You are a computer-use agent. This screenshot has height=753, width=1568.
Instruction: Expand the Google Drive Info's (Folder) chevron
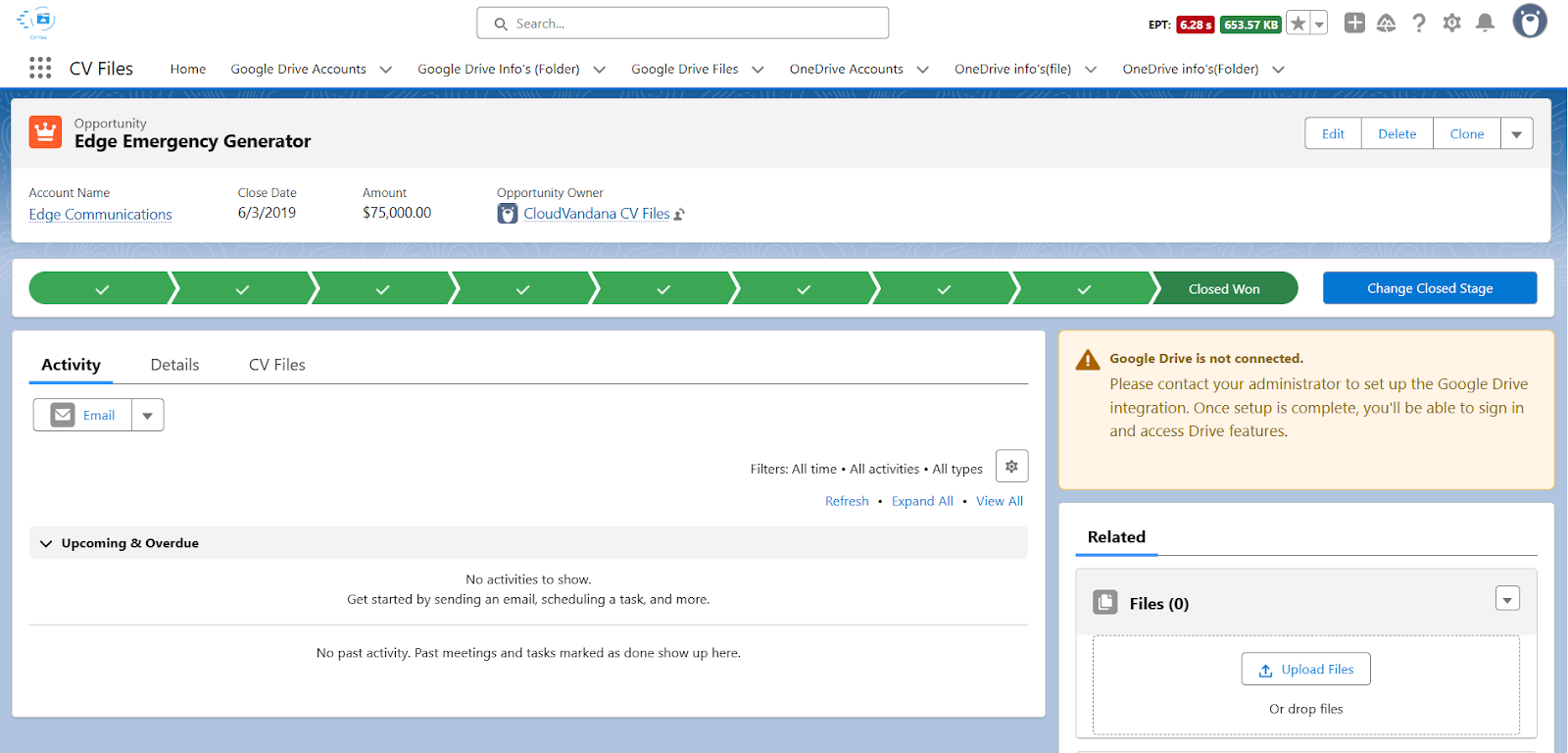coord(600,70)
